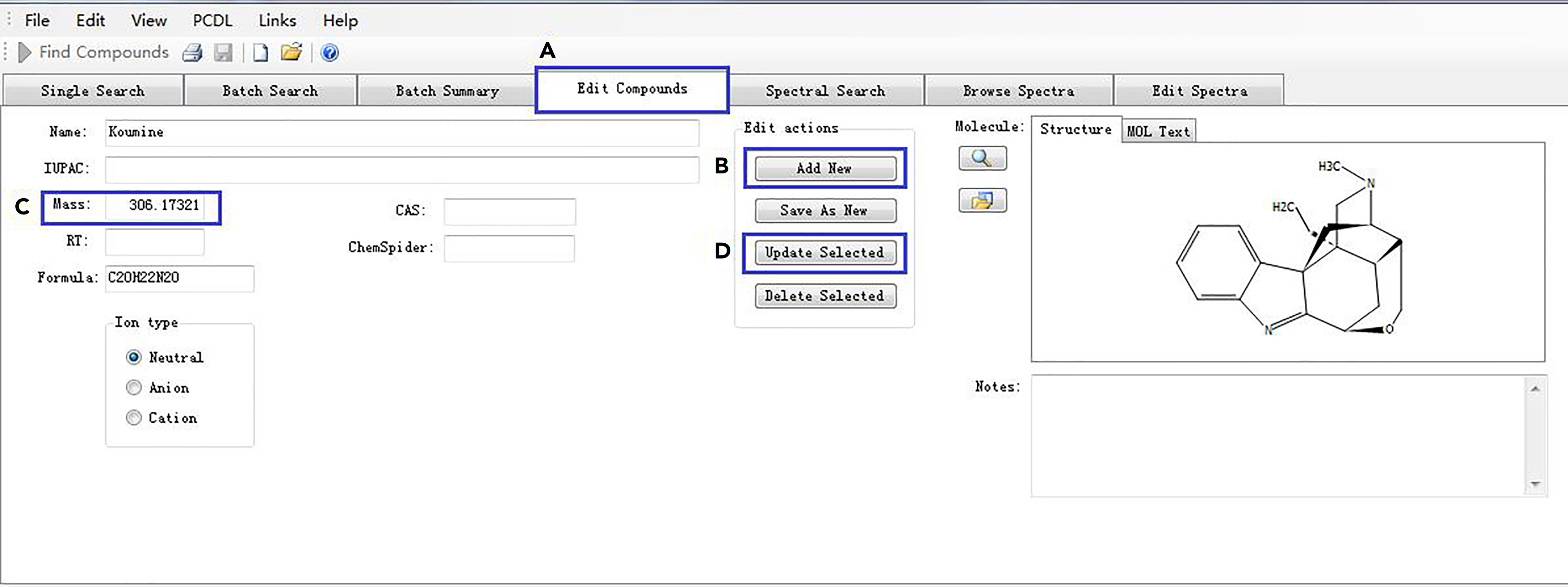Click the load molecule folder button
Image resolution: width=1568 pixels, height=587 pixels.
pyautogui.click(x=982, y=200)
